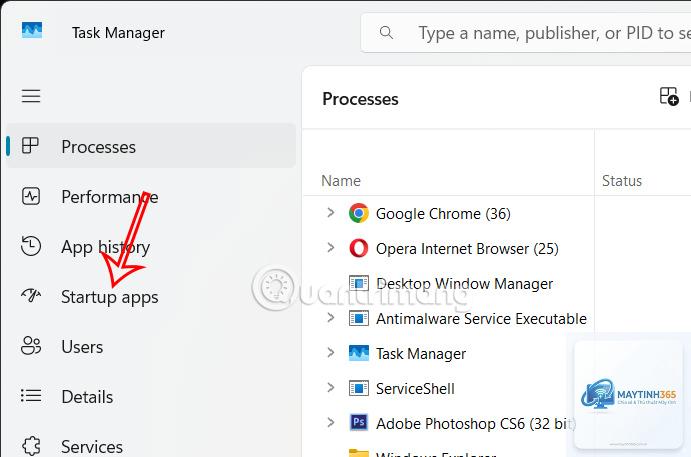Click the Google Chrome process icon
The width and height of the screenshot is (691, 457).
click(359, 213)
